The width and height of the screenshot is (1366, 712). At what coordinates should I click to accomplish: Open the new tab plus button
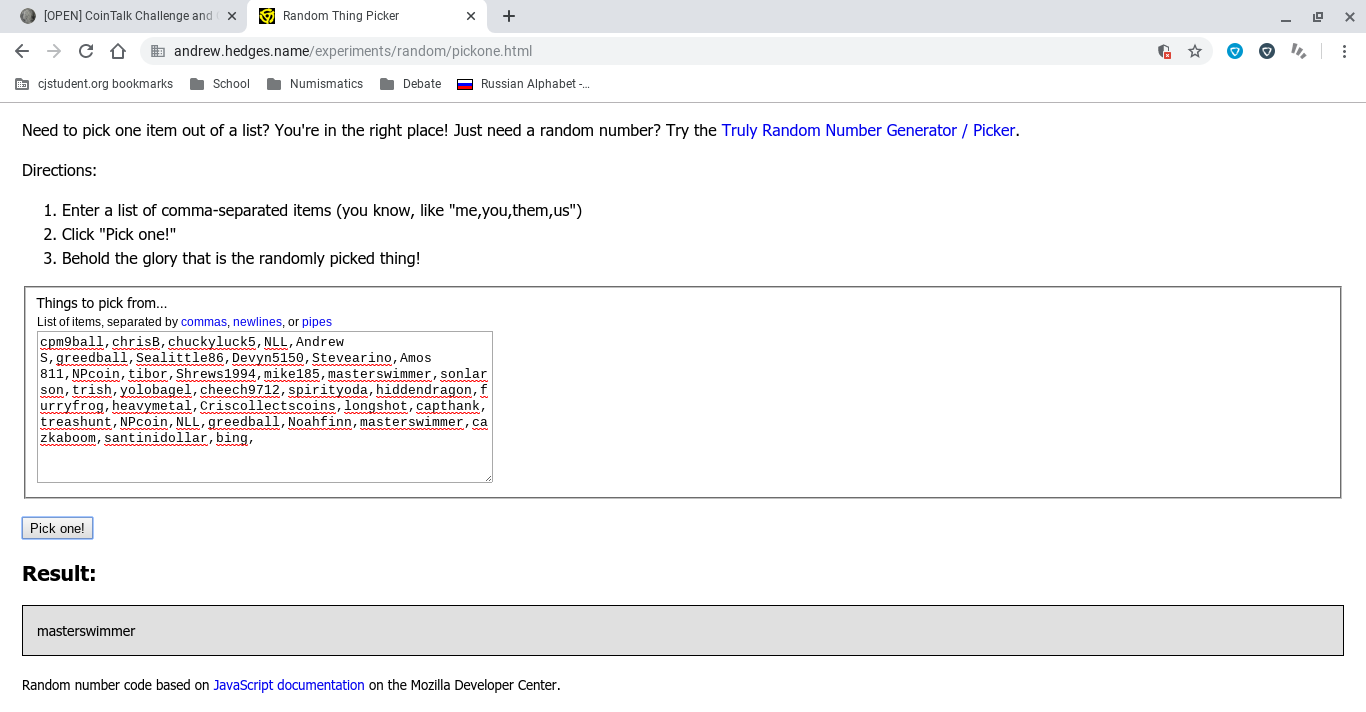tap(509, 16)
